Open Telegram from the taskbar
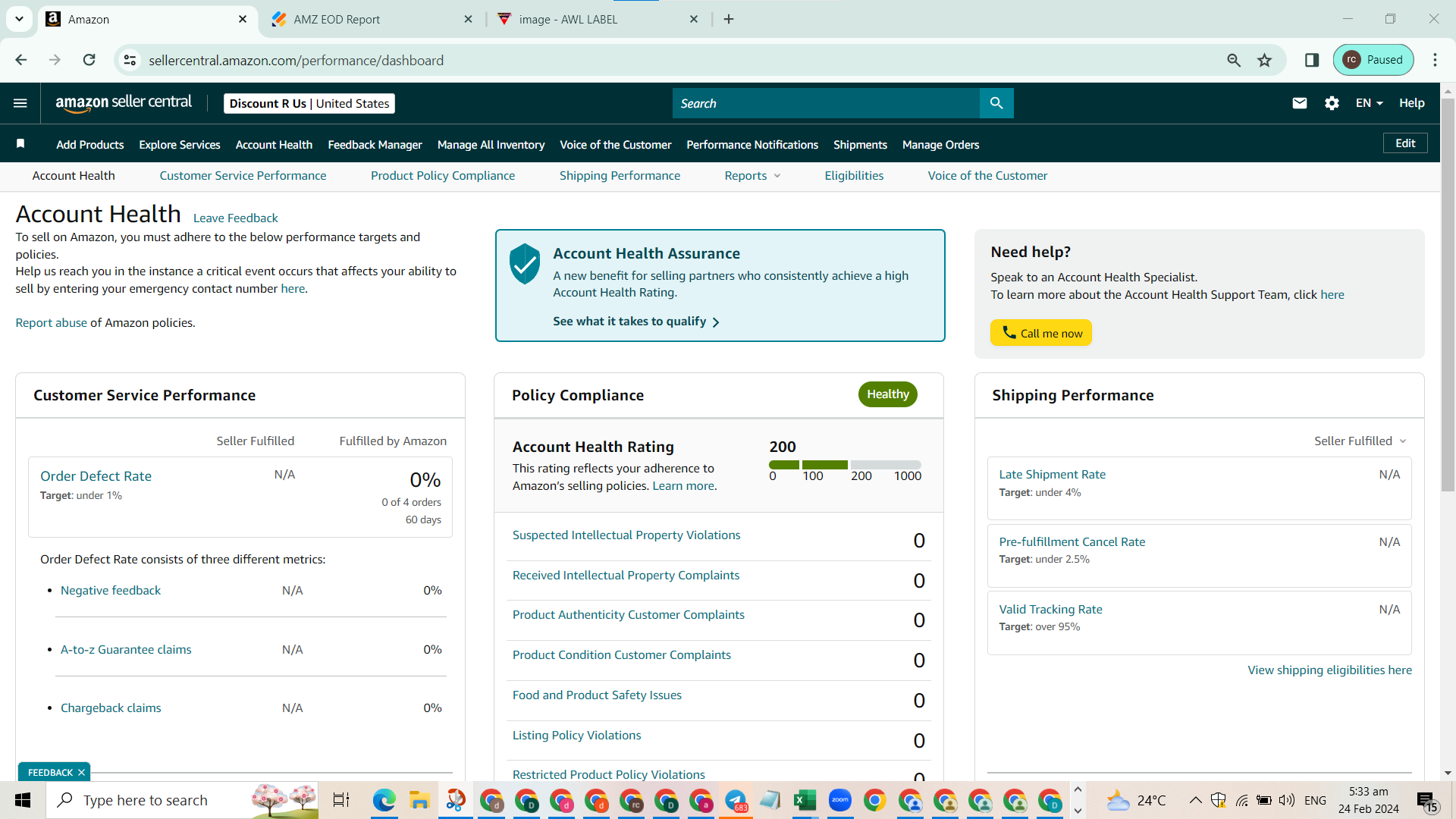 pos(736,800)
